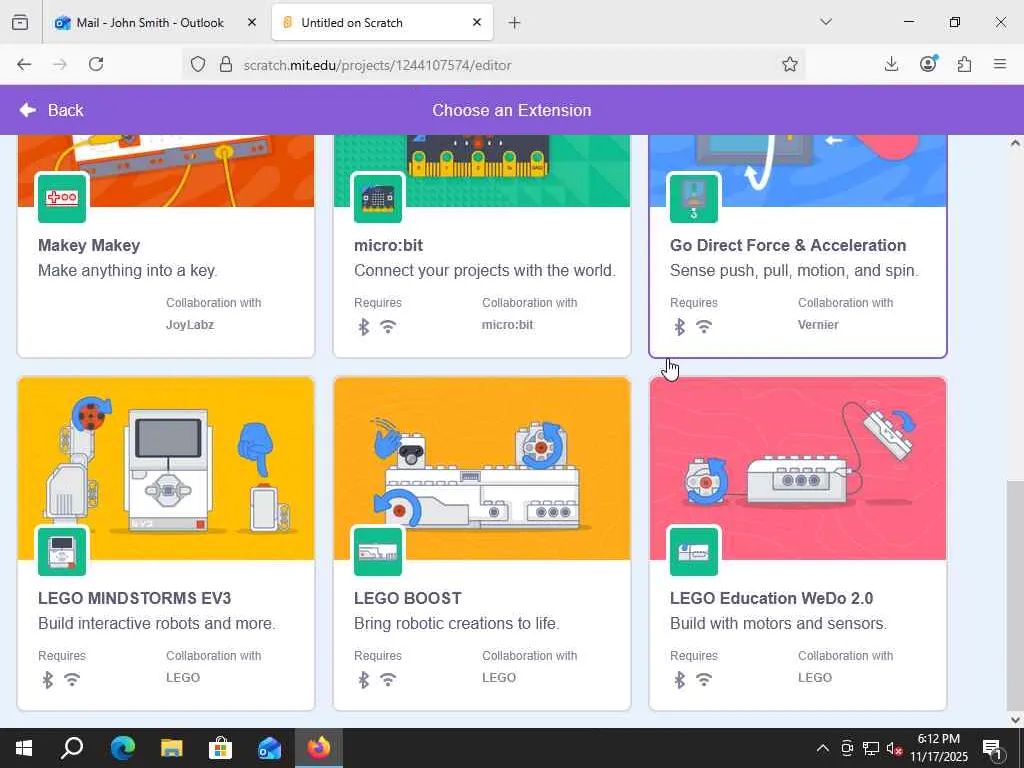Click Bluetooth icon on micro:bit card

click(x=364, y=327)
